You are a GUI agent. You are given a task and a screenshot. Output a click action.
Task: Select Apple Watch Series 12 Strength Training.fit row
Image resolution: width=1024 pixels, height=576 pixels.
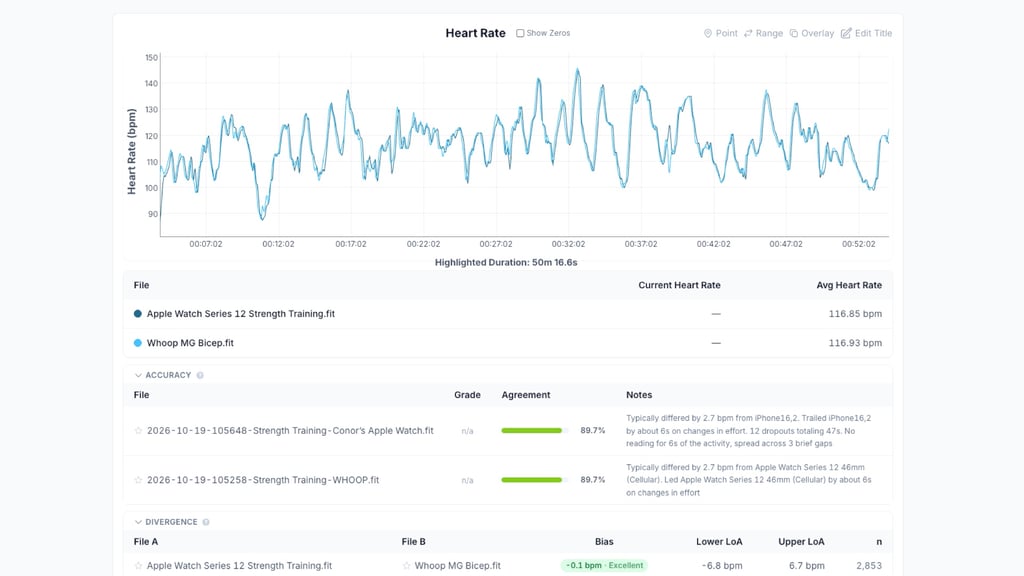pos(507,313)
